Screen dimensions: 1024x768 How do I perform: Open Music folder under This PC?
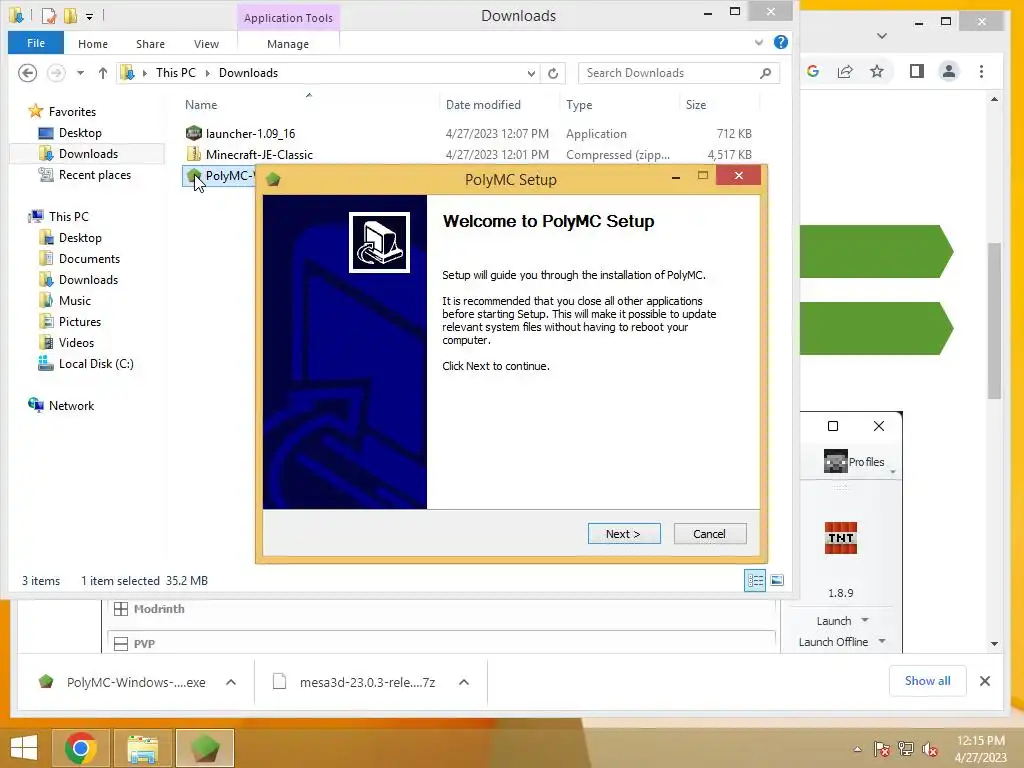coord(74,300)
